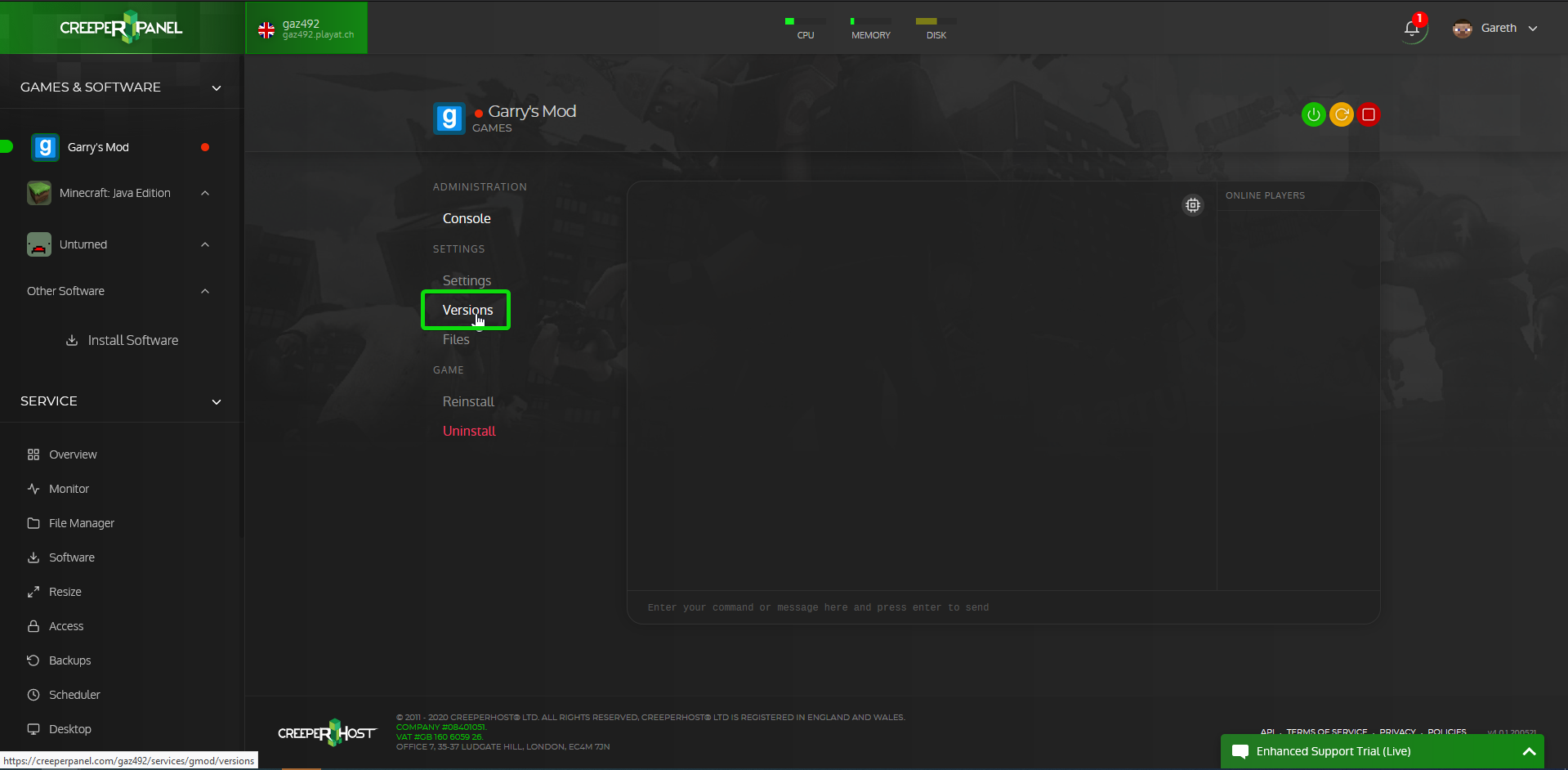Collapse the Service section

click(217, 401)
